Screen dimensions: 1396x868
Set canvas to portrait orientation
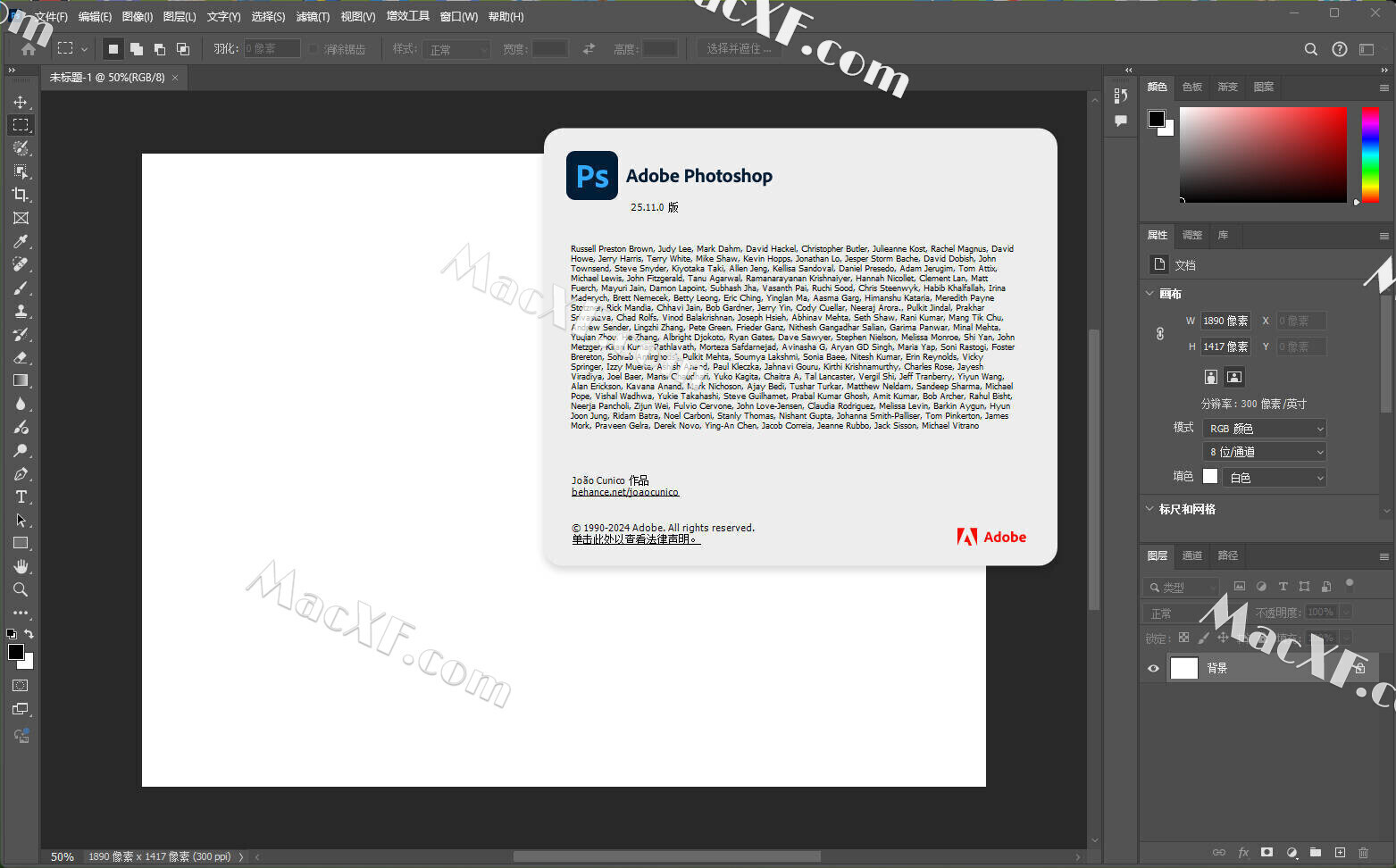(x=1210, y=377)
